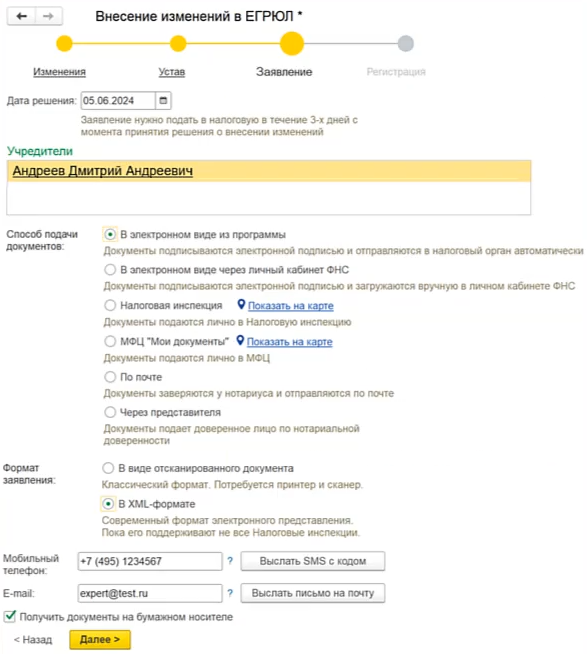Viewport: 587px width, 654px height.
Task: Go to the Изменения step label
Action: click(59, 72)
